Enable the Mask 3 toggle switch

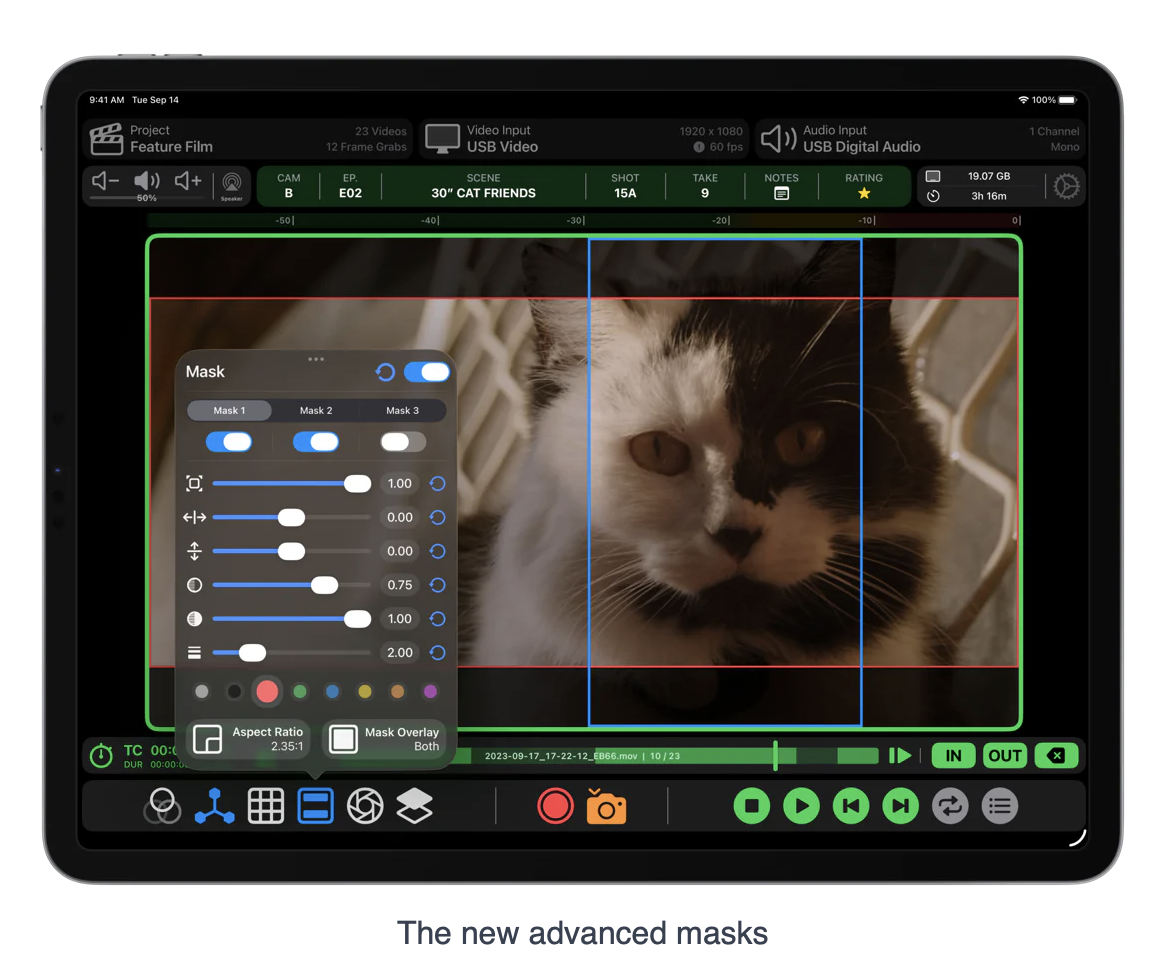click(x=402, y=442)
